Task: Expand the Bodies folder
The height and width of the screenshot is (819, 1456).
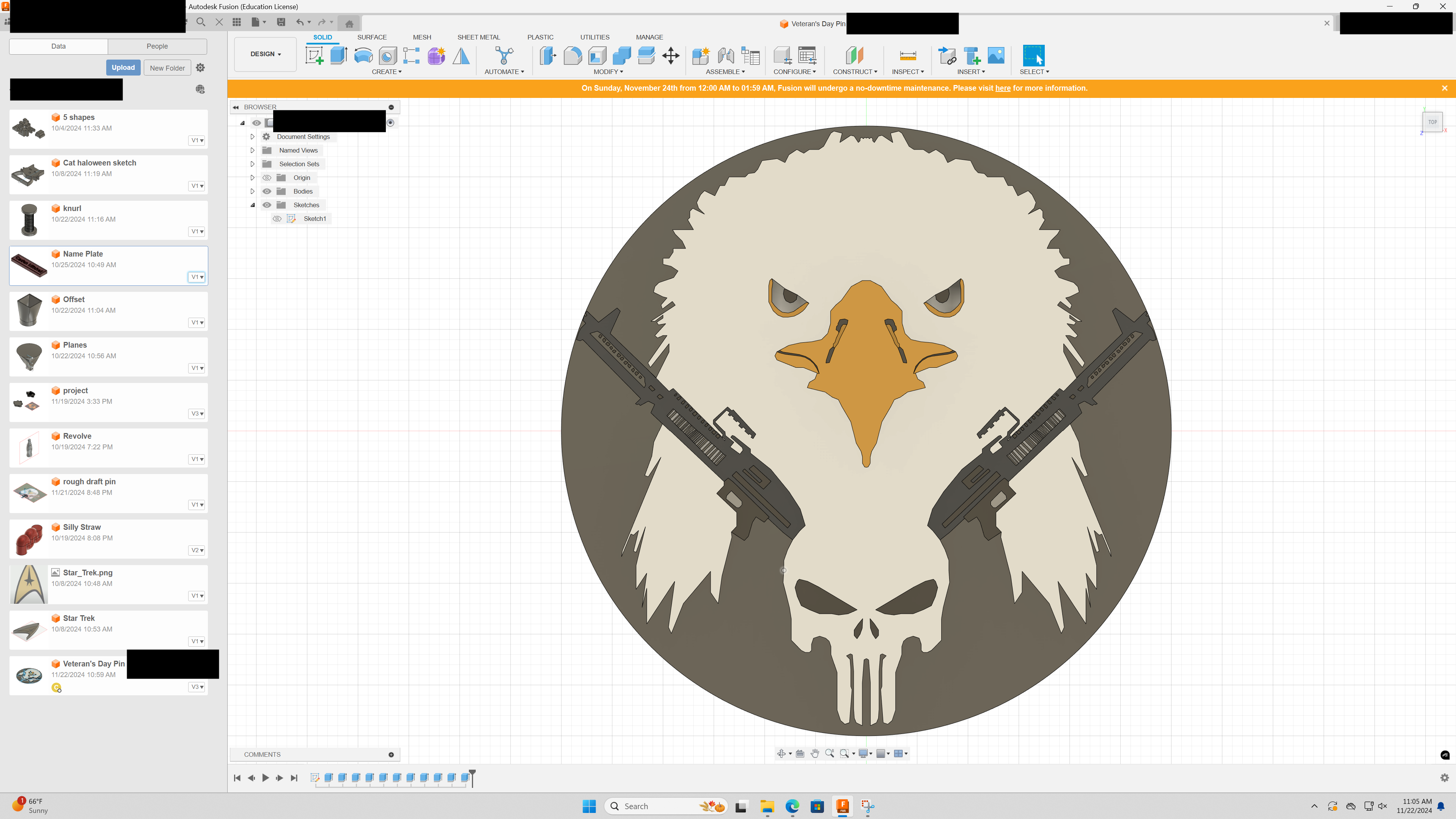Action: (x=253, y=191)
